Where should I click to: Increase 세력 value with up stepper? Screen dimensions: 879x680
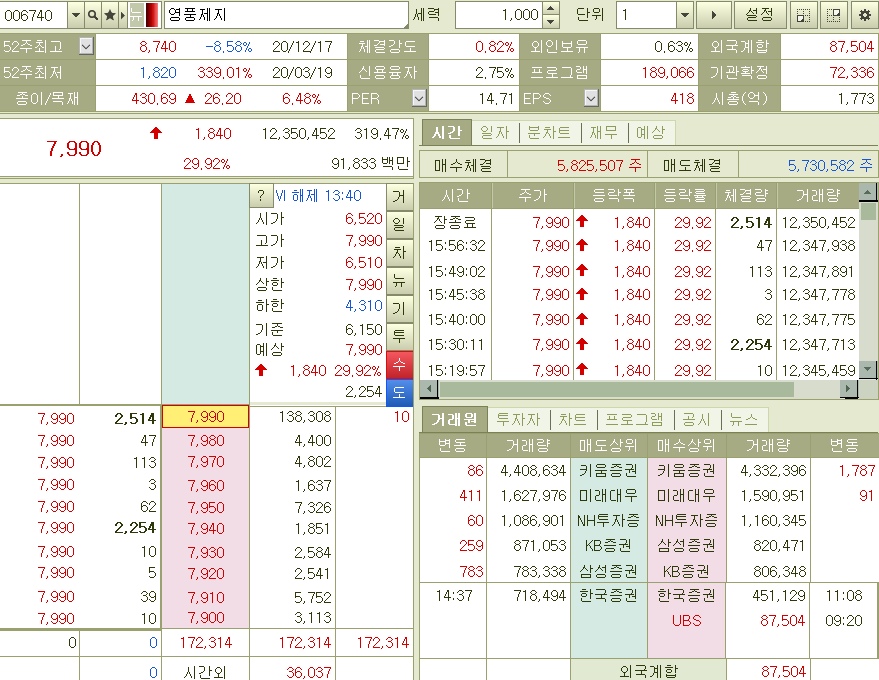[551, 9]
